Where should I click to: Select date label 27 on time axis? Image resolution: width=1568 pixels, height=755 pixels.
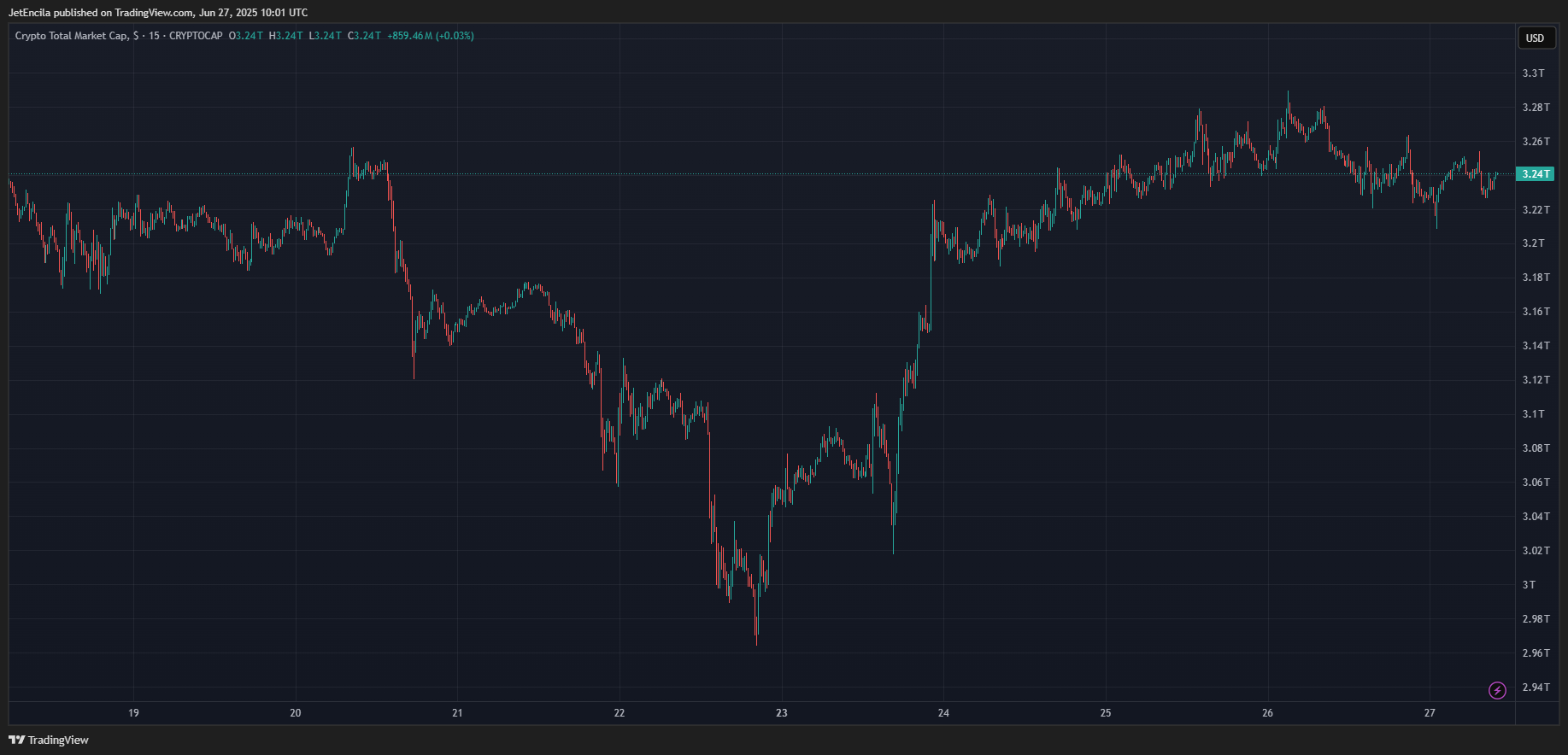click(1430, 712)
